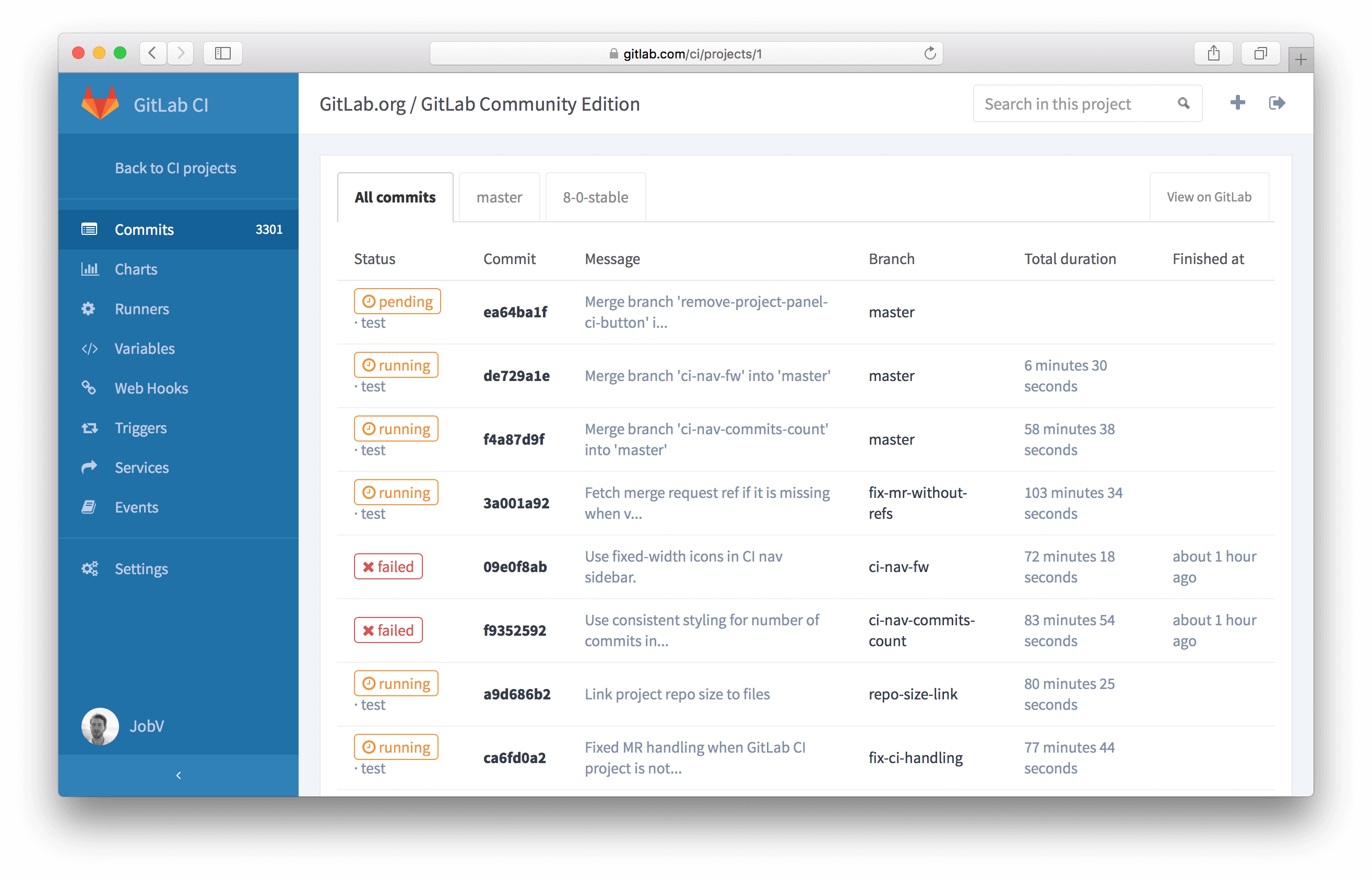Click the pending status badge for ea64ba1f
The width and height of the screenshot is (1372, 880).
[395, 301]
